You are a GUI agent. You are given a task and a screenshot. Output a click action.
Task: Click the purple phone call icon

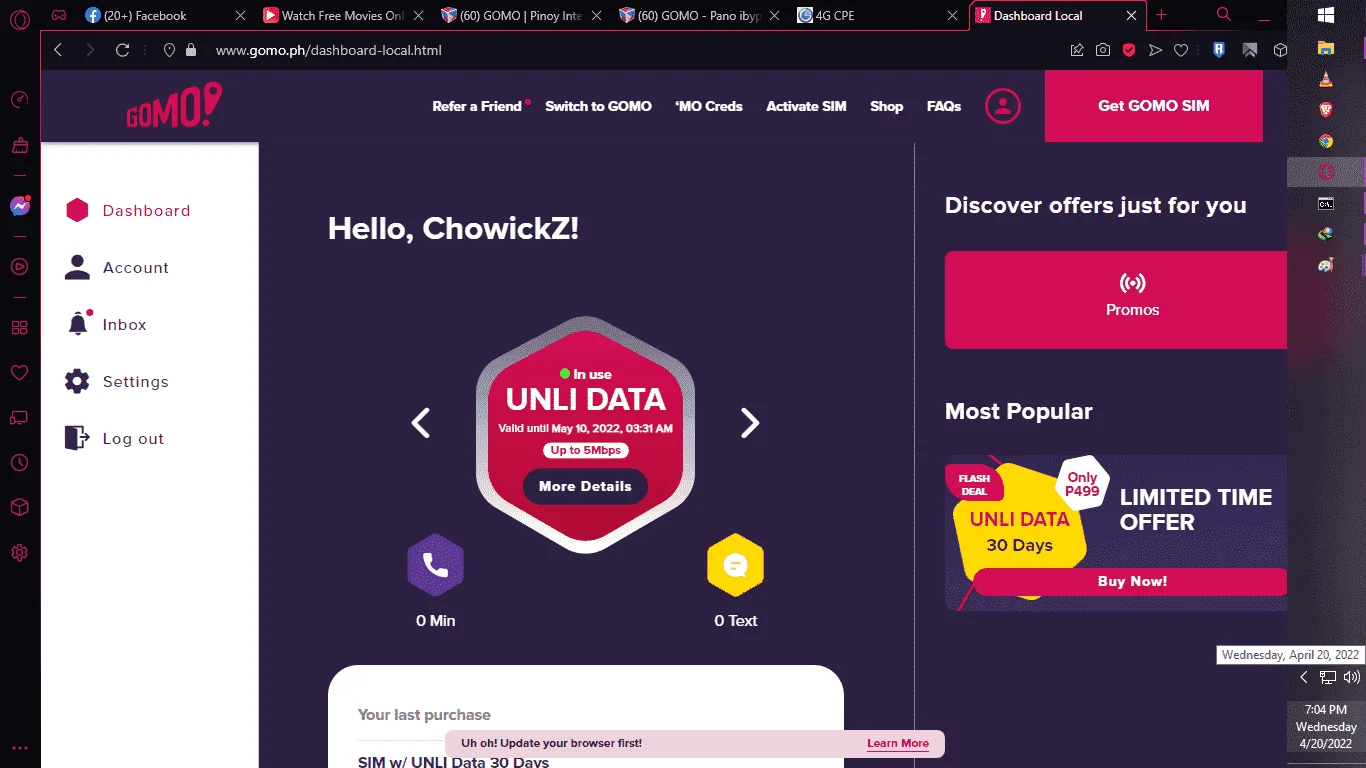[435, 565]
